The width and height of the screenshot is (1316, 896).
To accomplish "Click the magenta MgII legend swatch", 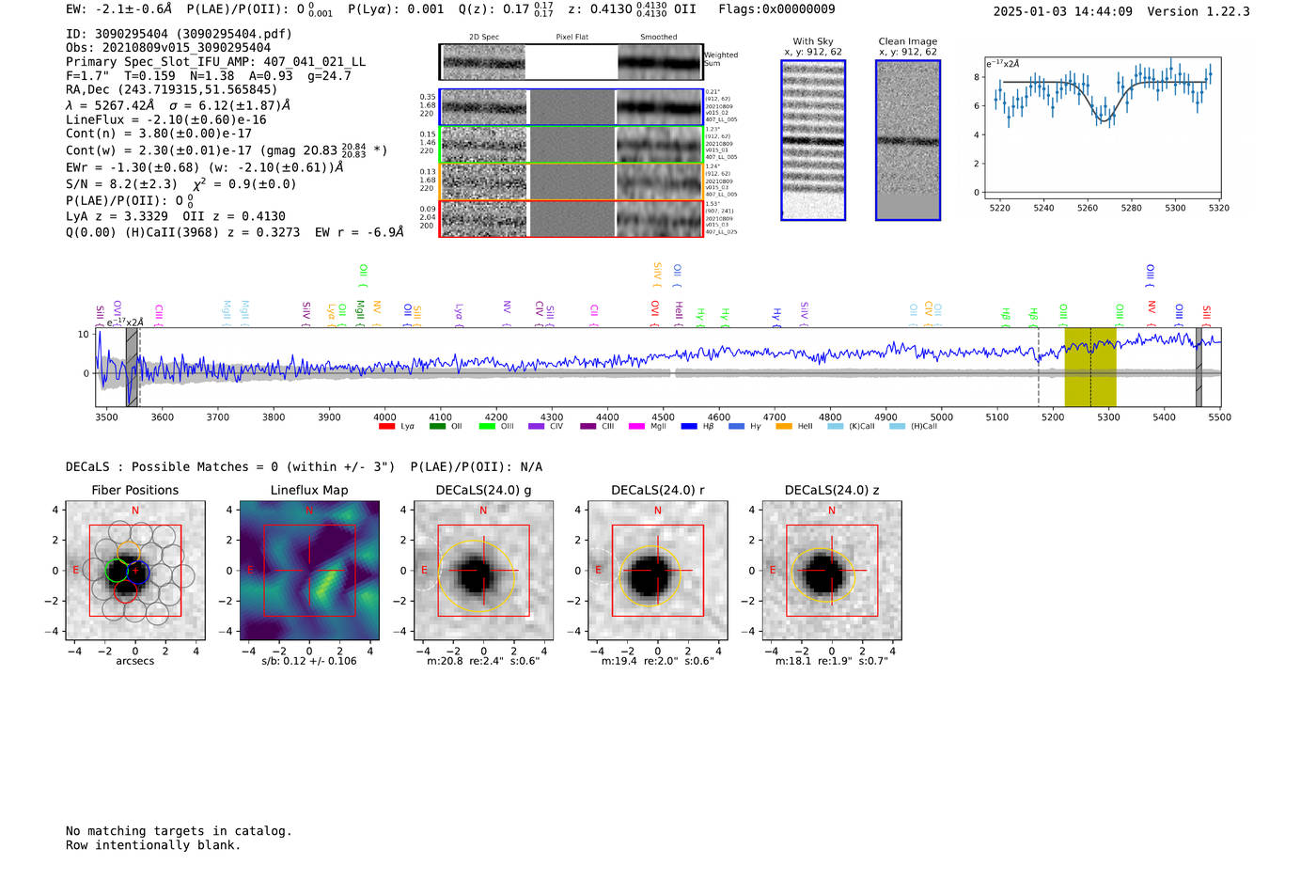I will click(x=636, y=426).
